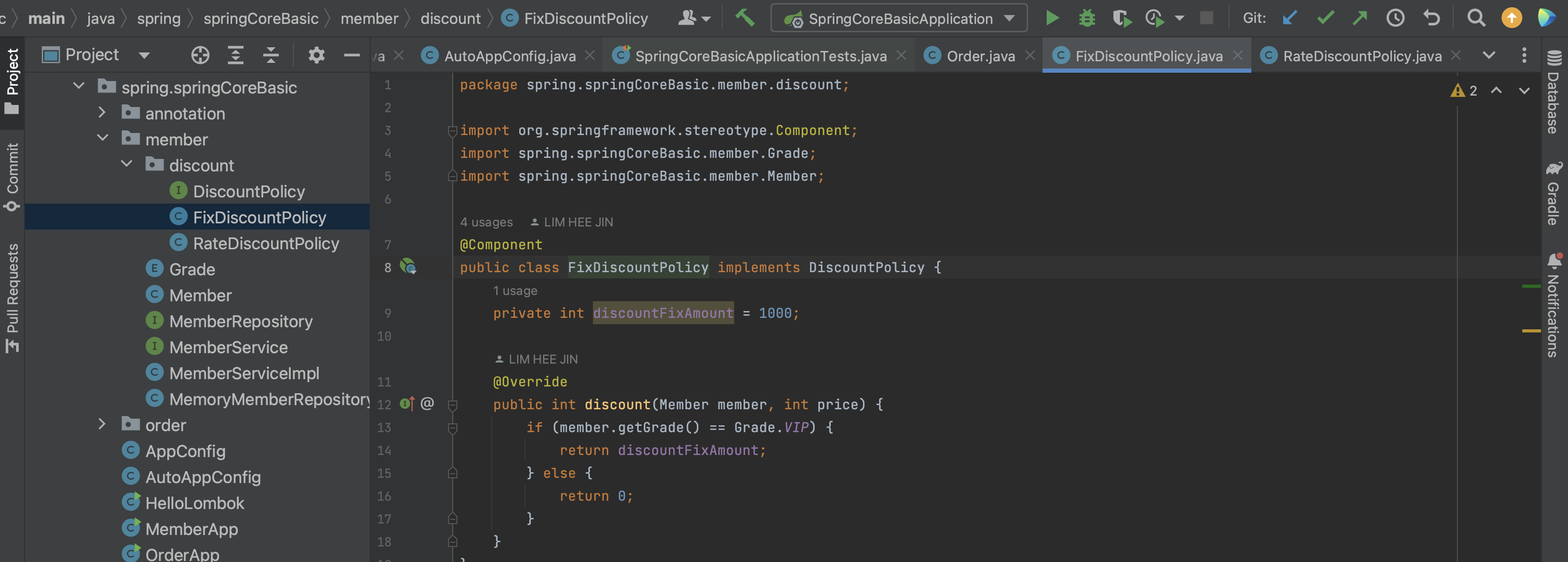Switch to Order.java tab
This screenshot has width=1568, height=562.
[x=981, y=56]
